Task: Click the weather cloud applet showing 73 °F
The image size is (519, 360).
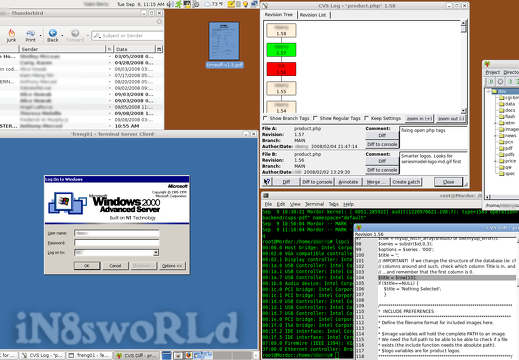Action: [214, 4]
